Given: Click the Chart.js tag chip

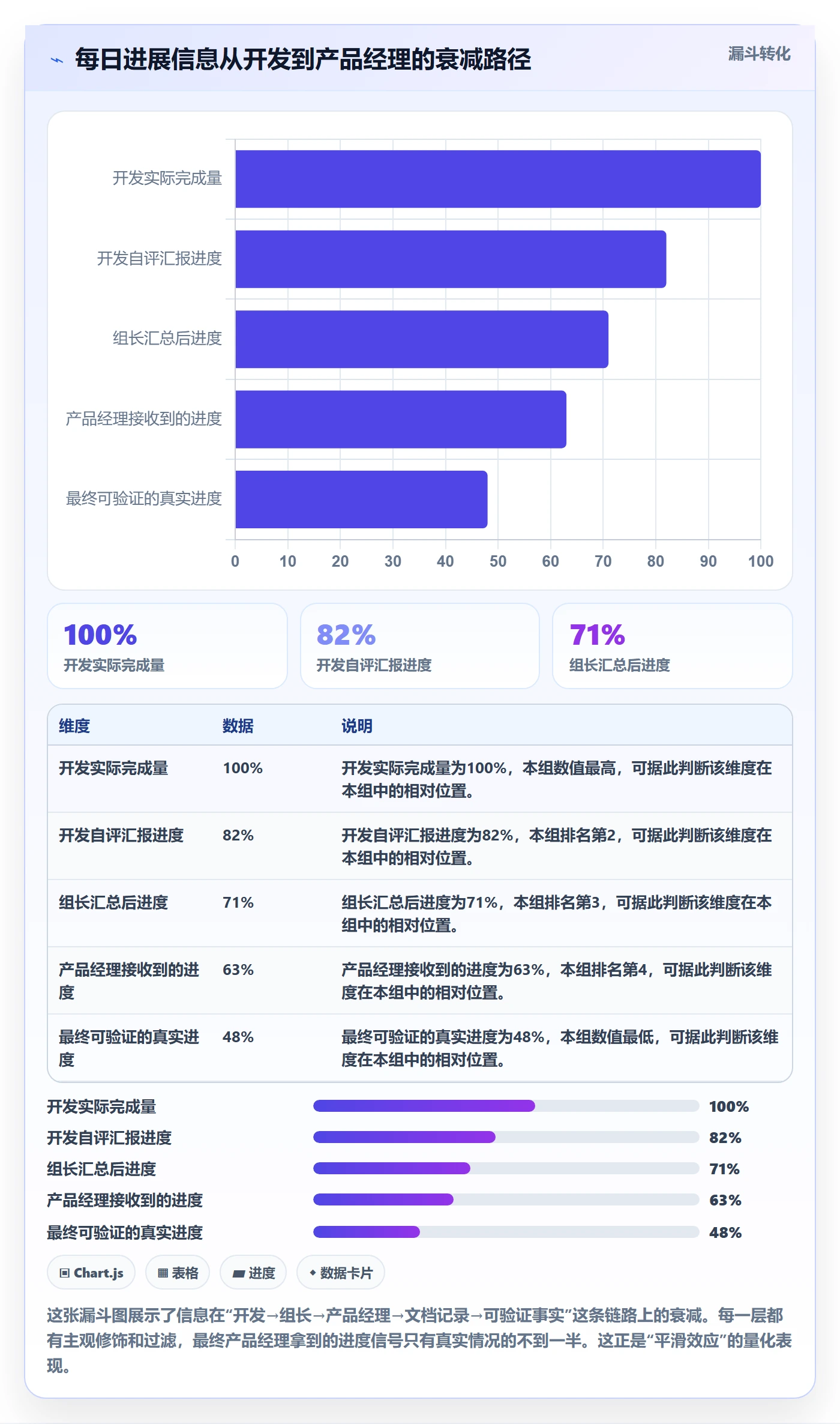Looking at the screenshot, I should tap(91, 1272).
